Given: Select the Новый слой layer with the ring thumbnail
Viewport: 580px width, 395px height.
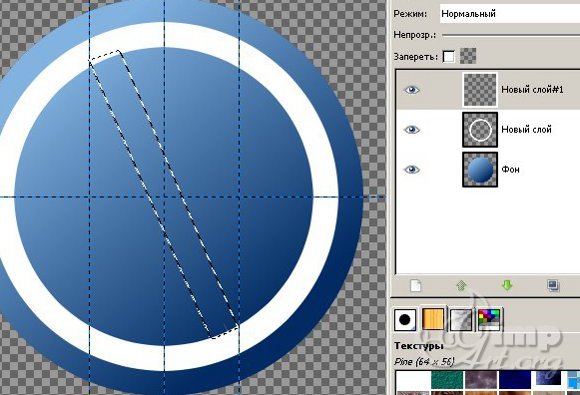Looking at the screenshot, I should 480,130.
